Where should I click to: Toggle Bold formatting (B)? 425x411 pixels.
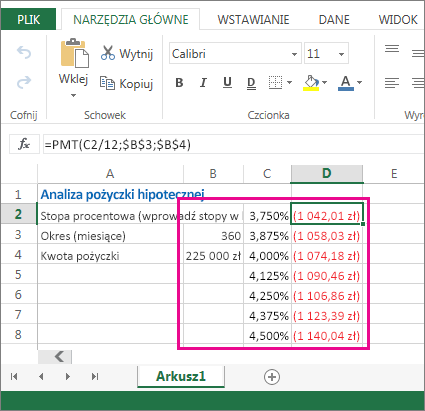(179, 82)
